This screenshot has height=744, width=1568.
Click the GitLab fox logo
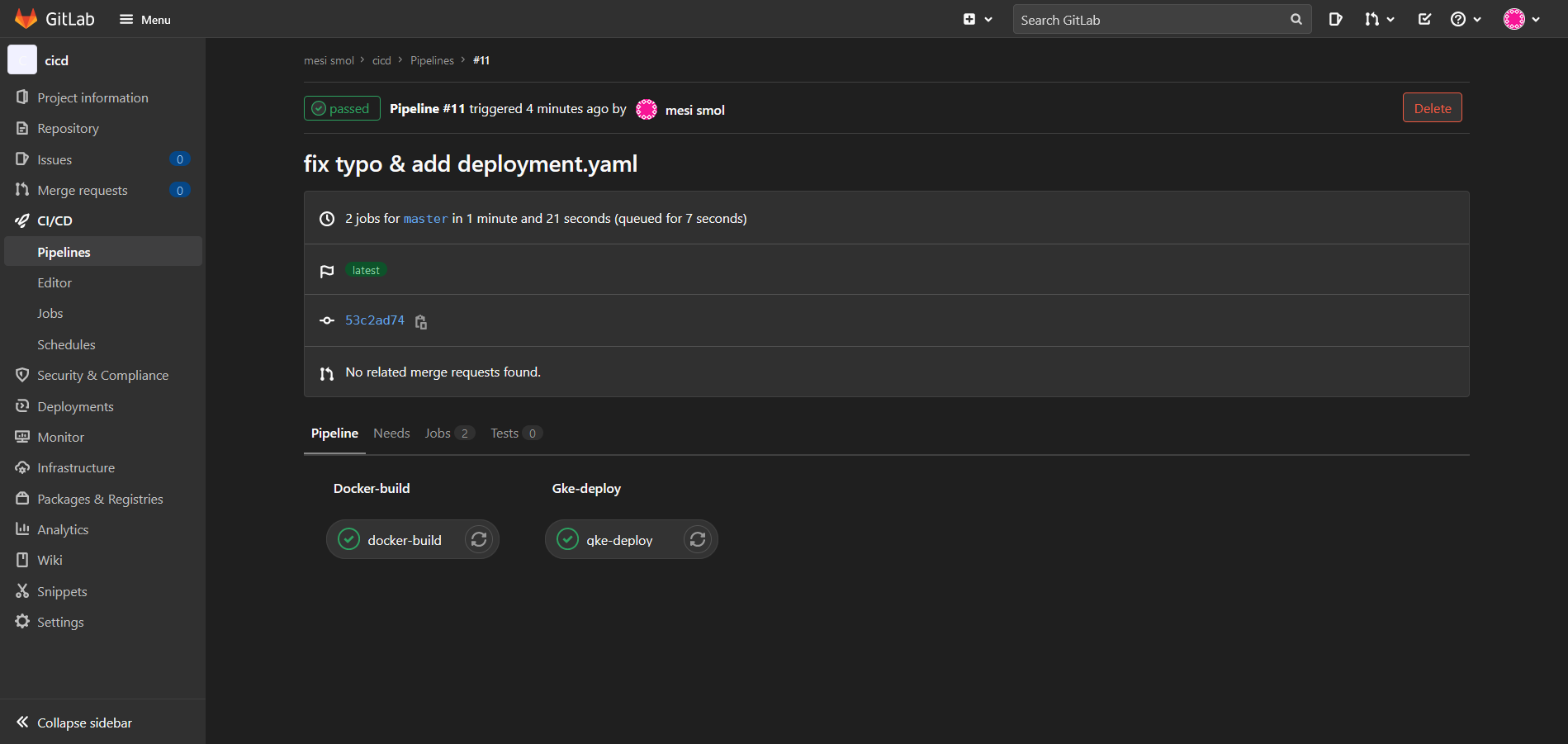pyautogui.click(x=26, y=19)
